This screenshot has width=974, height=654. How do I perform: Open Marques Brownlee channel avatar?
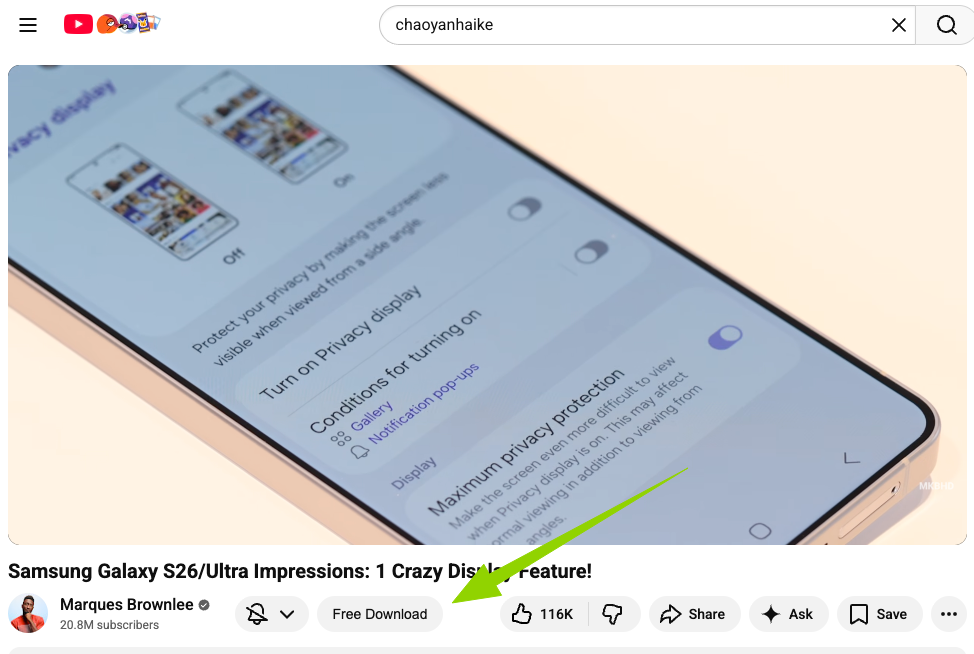tap(28, 614)
